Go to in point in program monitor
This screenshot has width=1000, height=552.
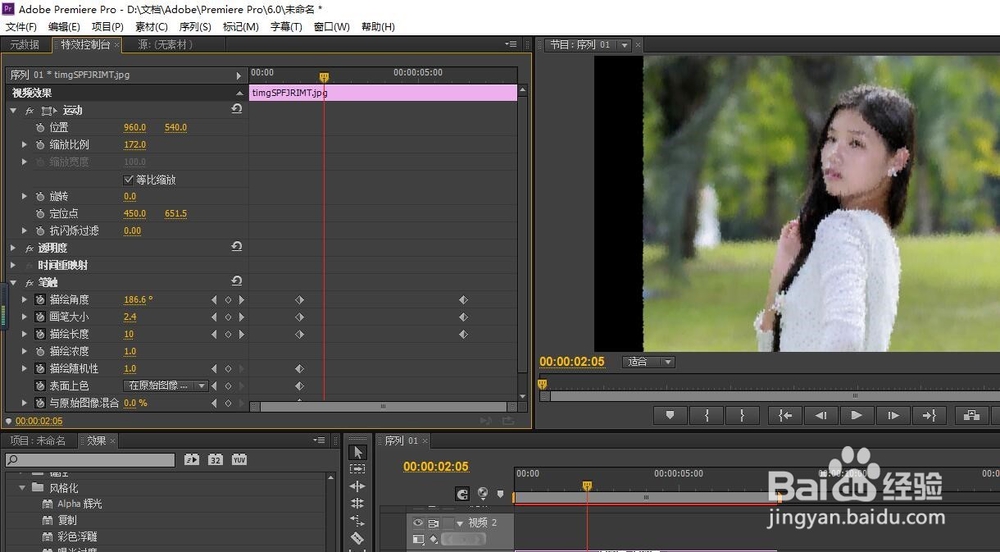click(785, 416)
